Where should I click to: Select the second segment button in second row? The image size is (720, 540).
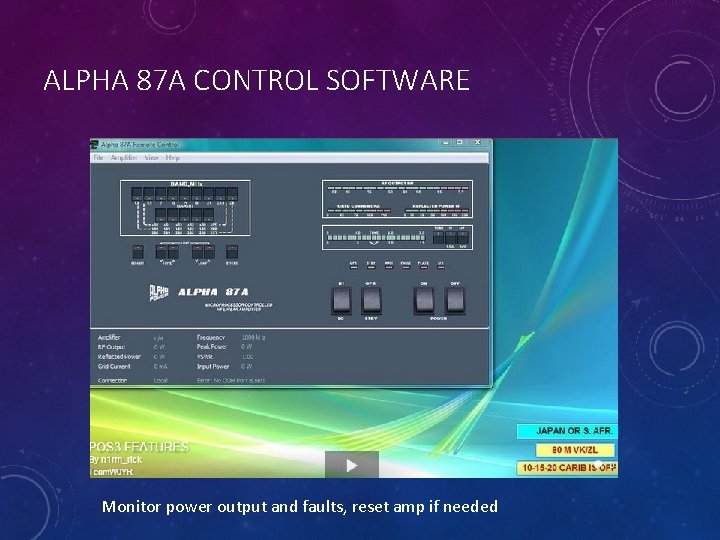[172, 215]
